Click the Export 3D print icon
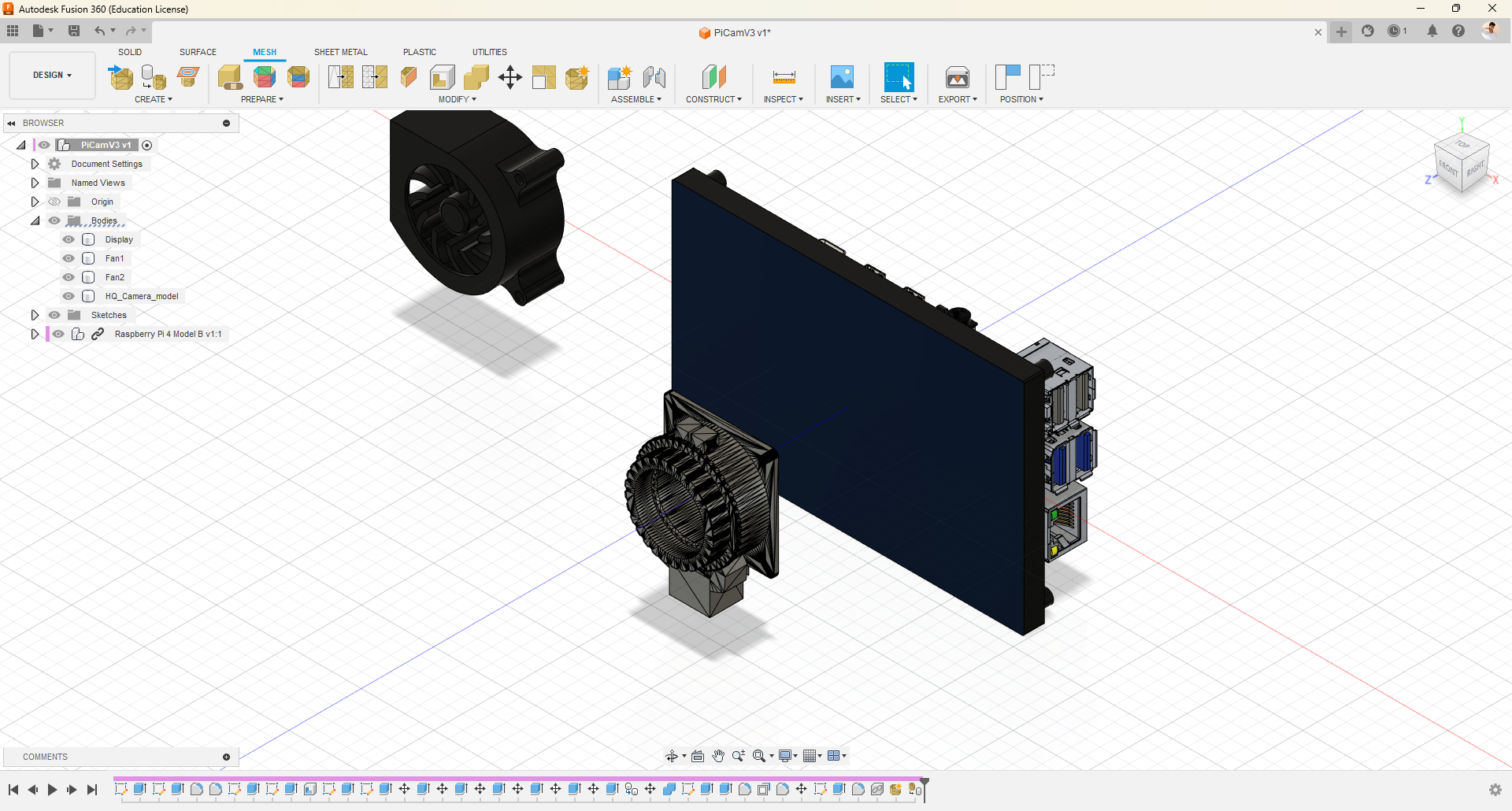Image resolution: width=1512 pixels, height=811 pixels. click(958, 77)
